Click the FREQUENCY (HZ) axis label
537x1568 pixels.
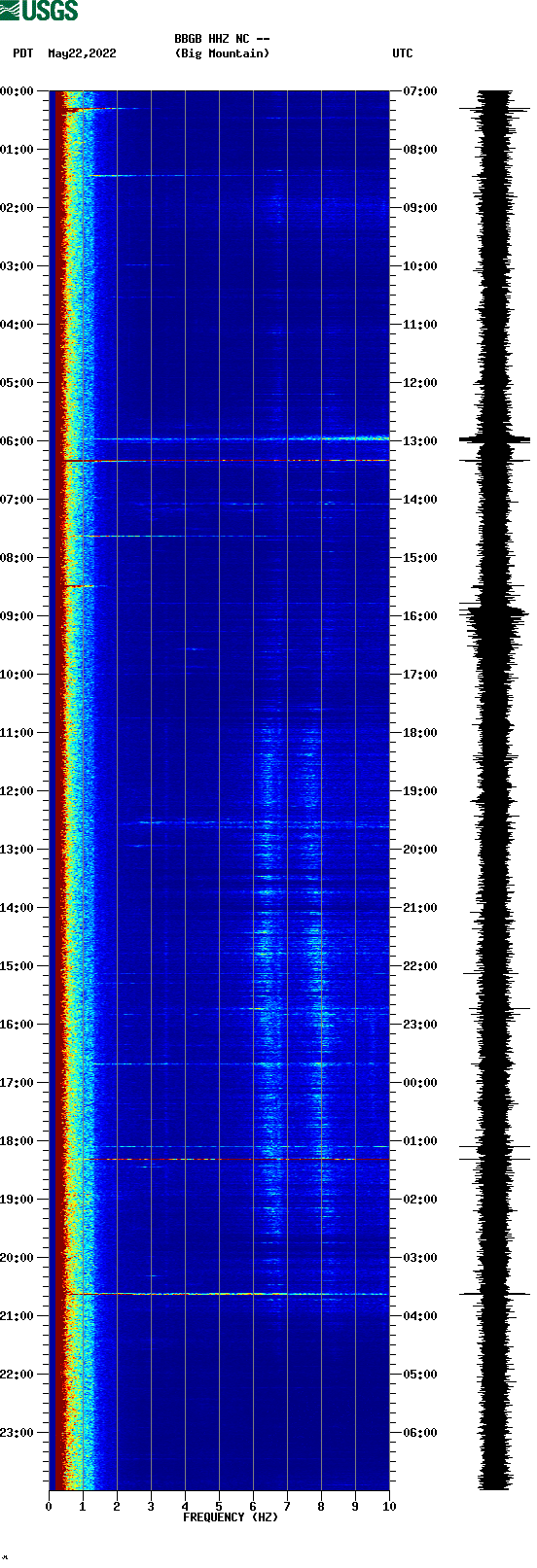(231, 1516)
